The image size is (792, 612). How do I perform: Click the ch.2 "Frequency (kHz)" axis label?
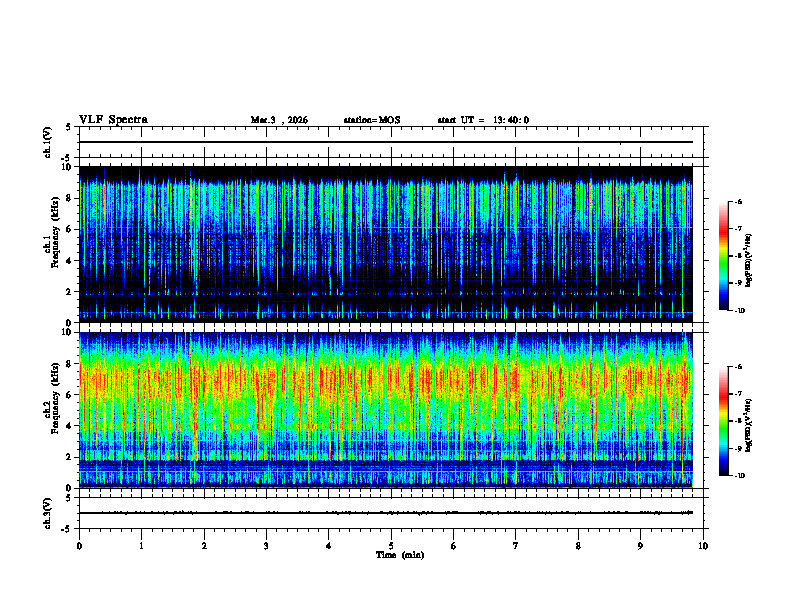pos(56,398)
